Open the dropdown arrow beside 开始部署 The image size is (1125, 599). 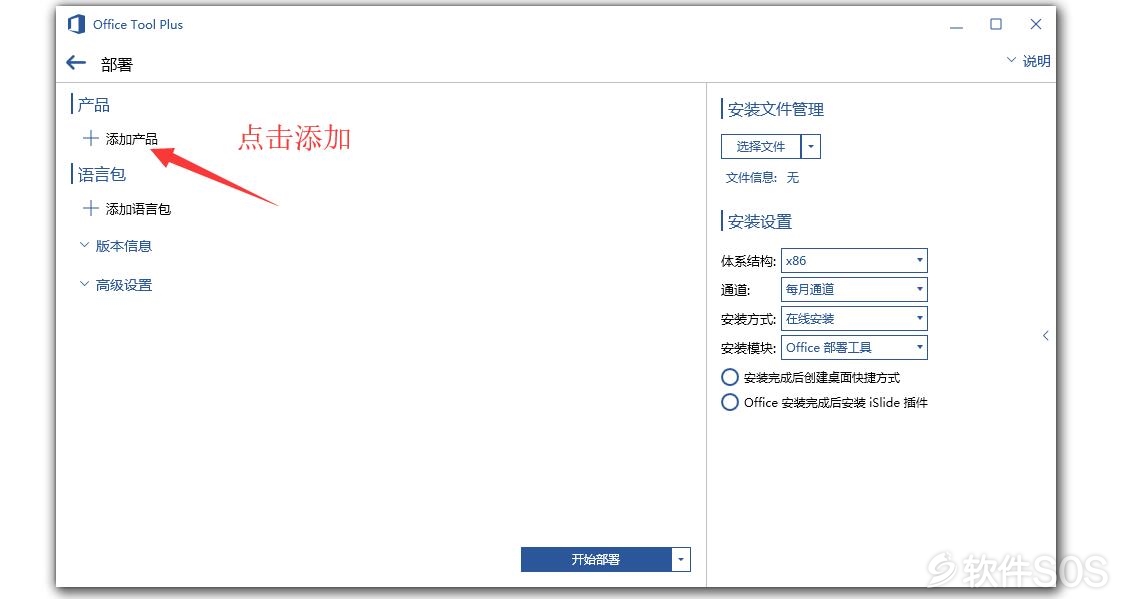681,560
